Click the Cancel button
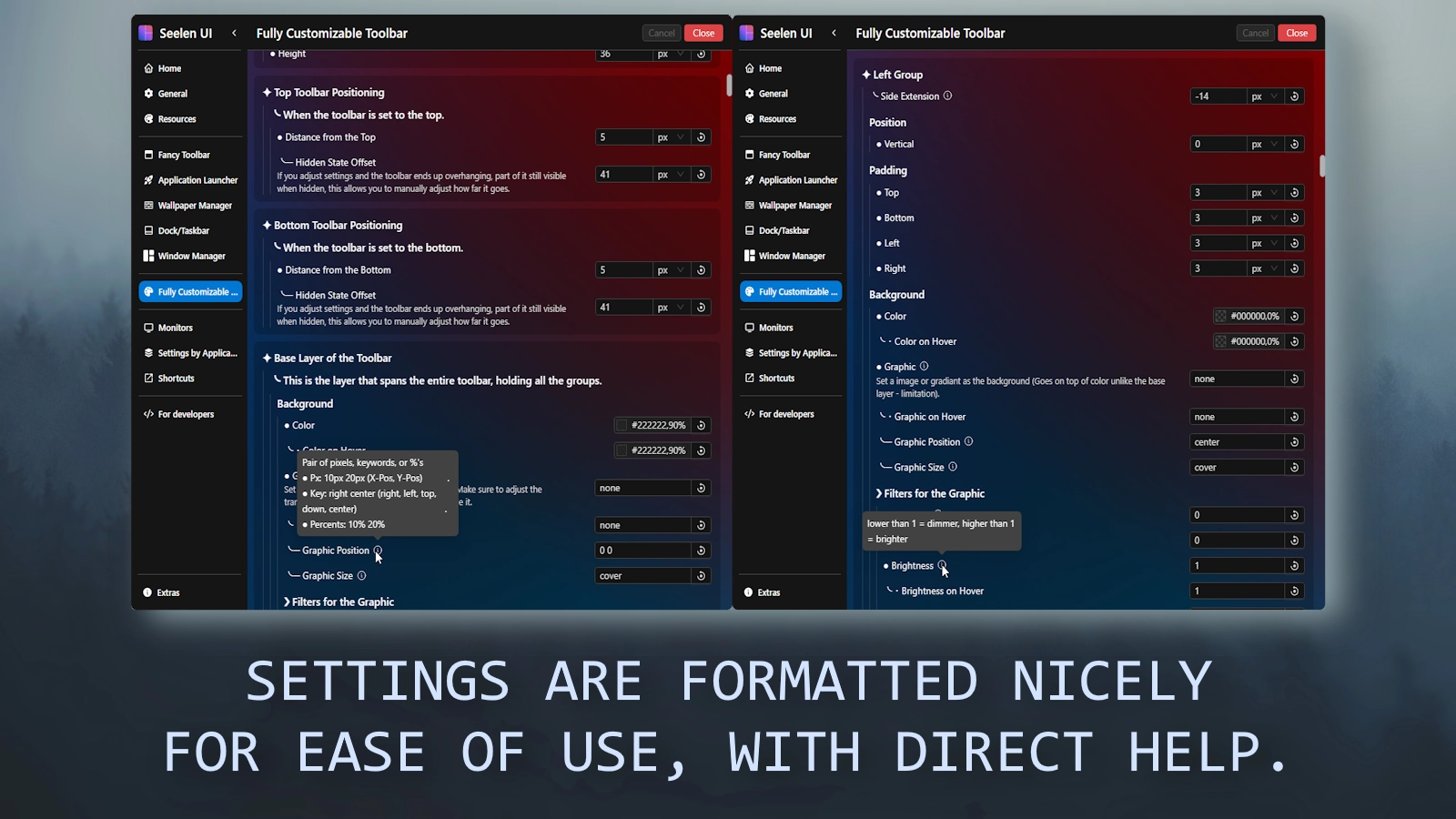The height and width of the screenshot is (819, 1456). (x=661, y=33)
